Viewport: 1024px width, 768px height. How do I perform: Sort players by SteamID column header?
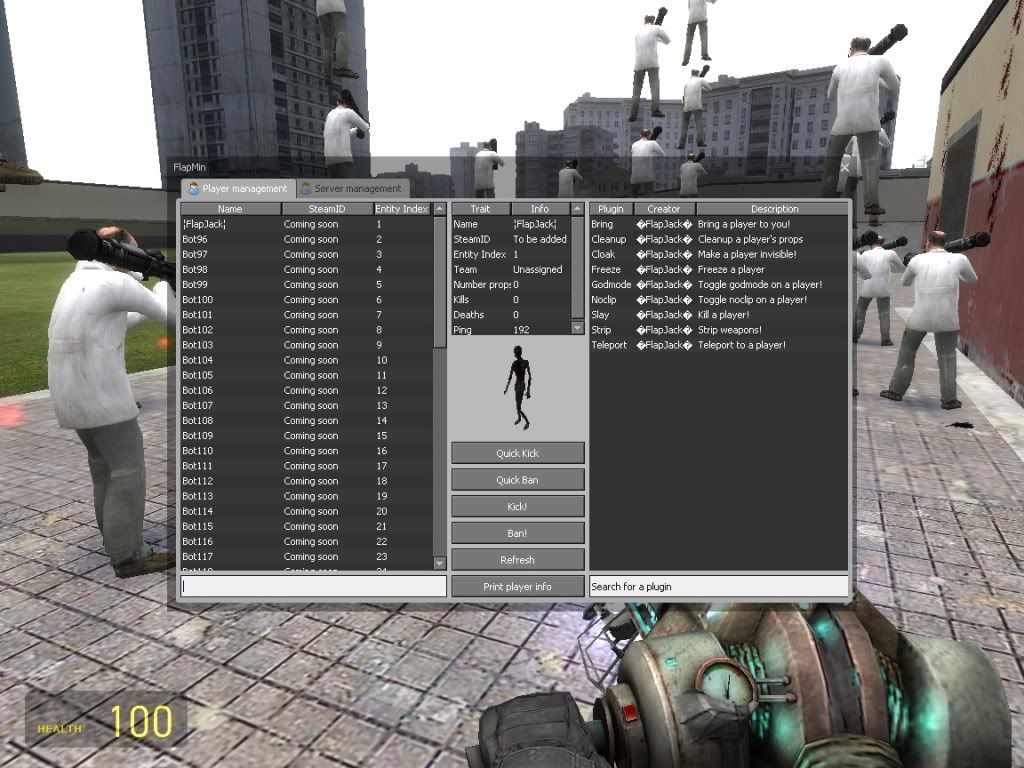(x=327, y=209)
